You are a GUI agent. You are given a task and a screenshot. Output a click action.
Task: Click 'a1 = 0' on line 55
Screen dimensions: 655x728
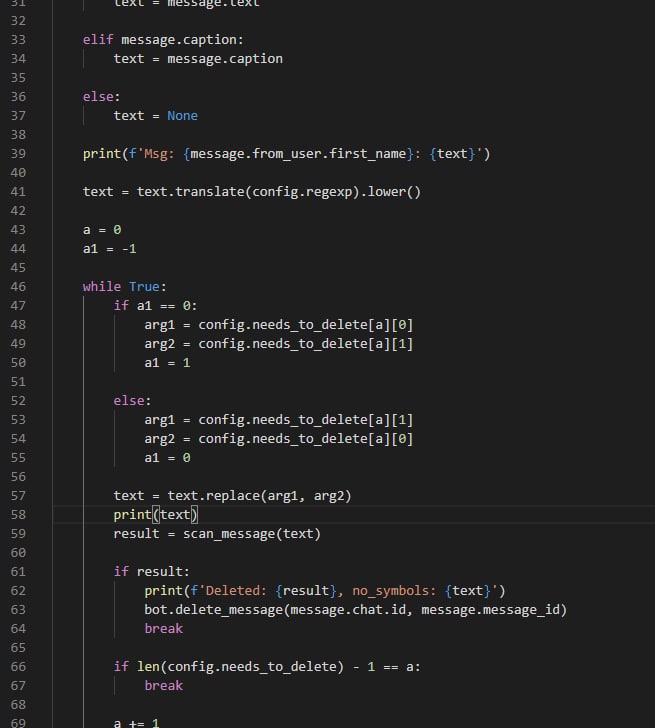[x=168, y=458]
